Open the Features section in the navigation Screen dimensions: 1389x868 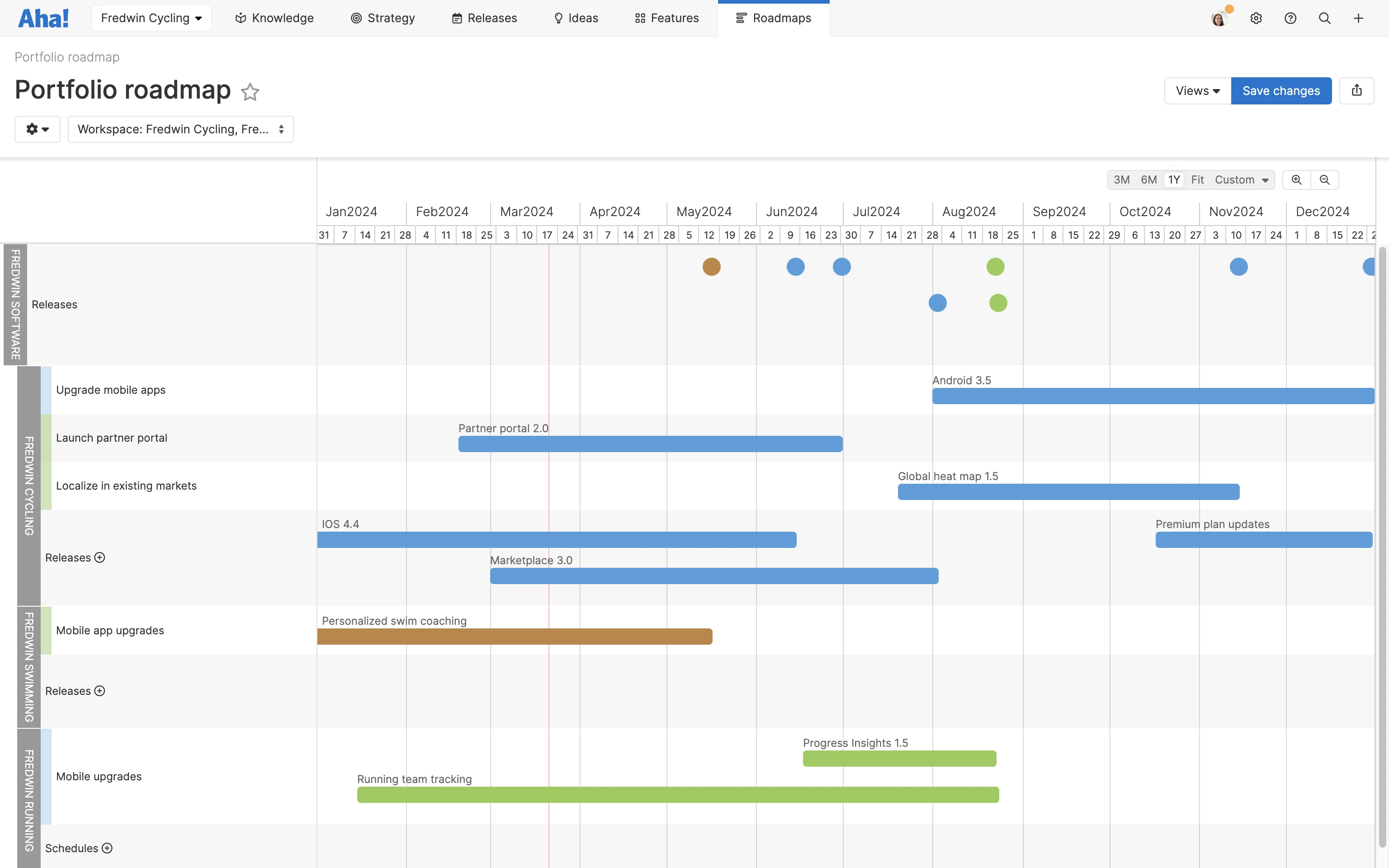pyautogui.click(x=666, y=18)
